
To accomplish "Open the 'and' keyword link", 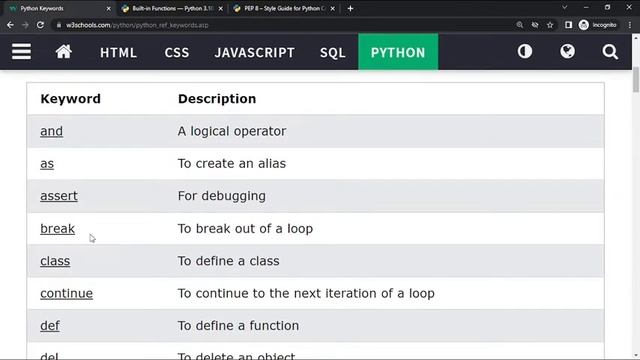I will (x=51, y=131).
